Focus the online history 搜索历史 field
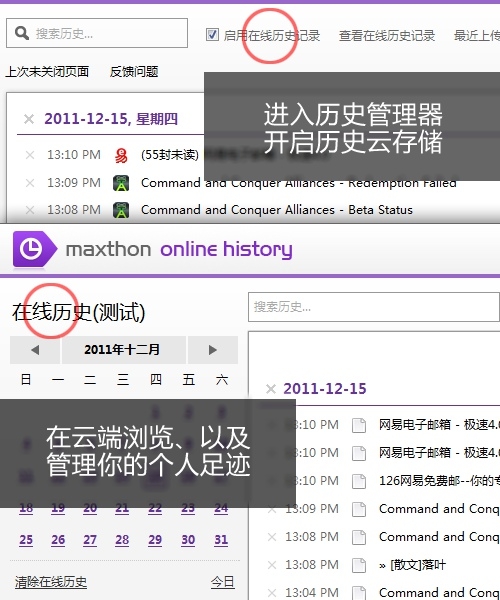Image resolution: width=500 pixels, height=600 pixels. coord(374,307)
